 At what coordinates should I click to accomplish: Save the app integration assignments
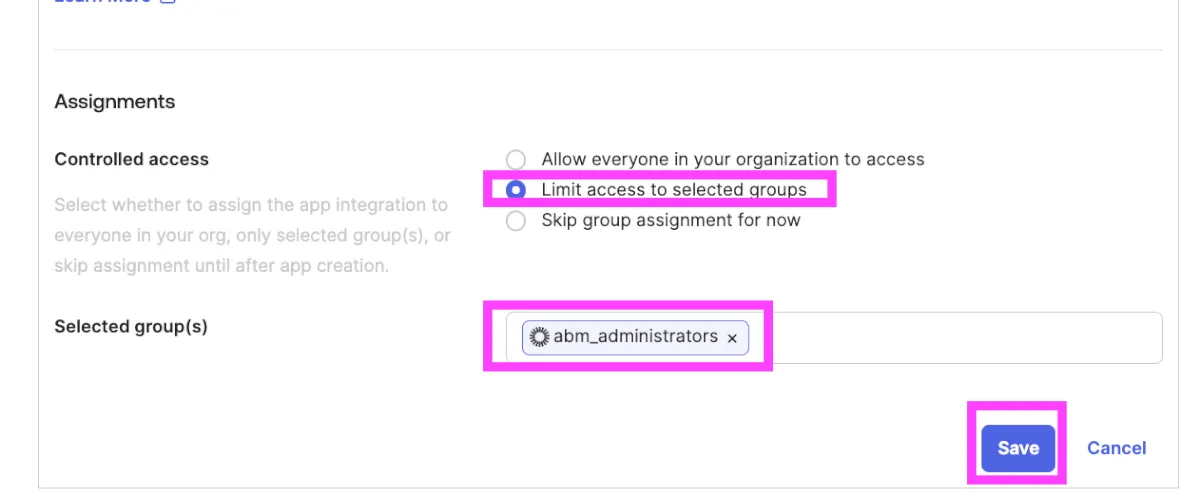1017,448
